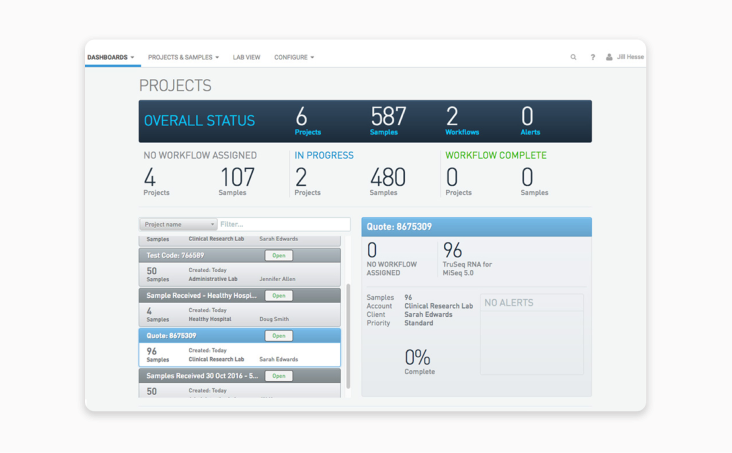Click the overall Alerts count
732x453 pixels.
pos(528,117)
